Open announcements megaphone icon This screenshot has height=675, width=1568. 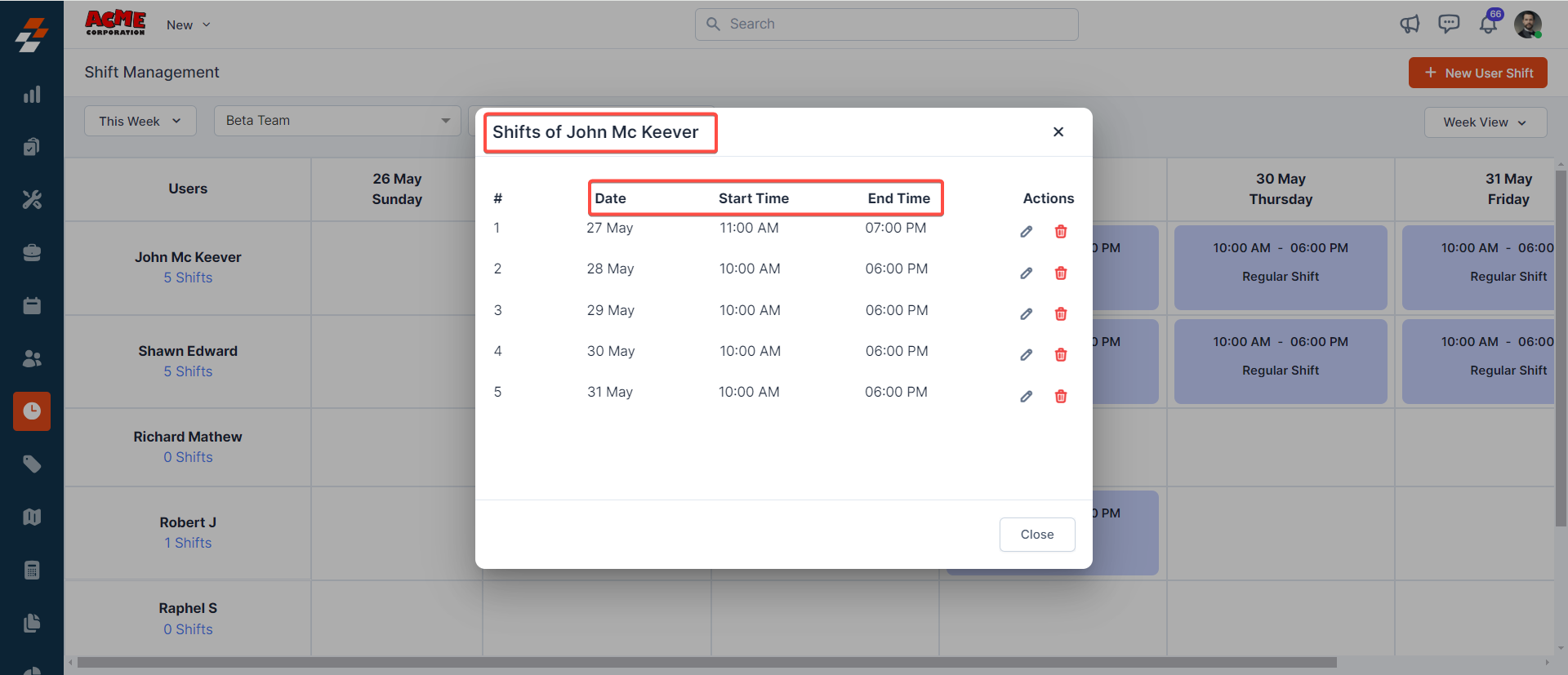pyautogui.click(x=1410, y=24)
